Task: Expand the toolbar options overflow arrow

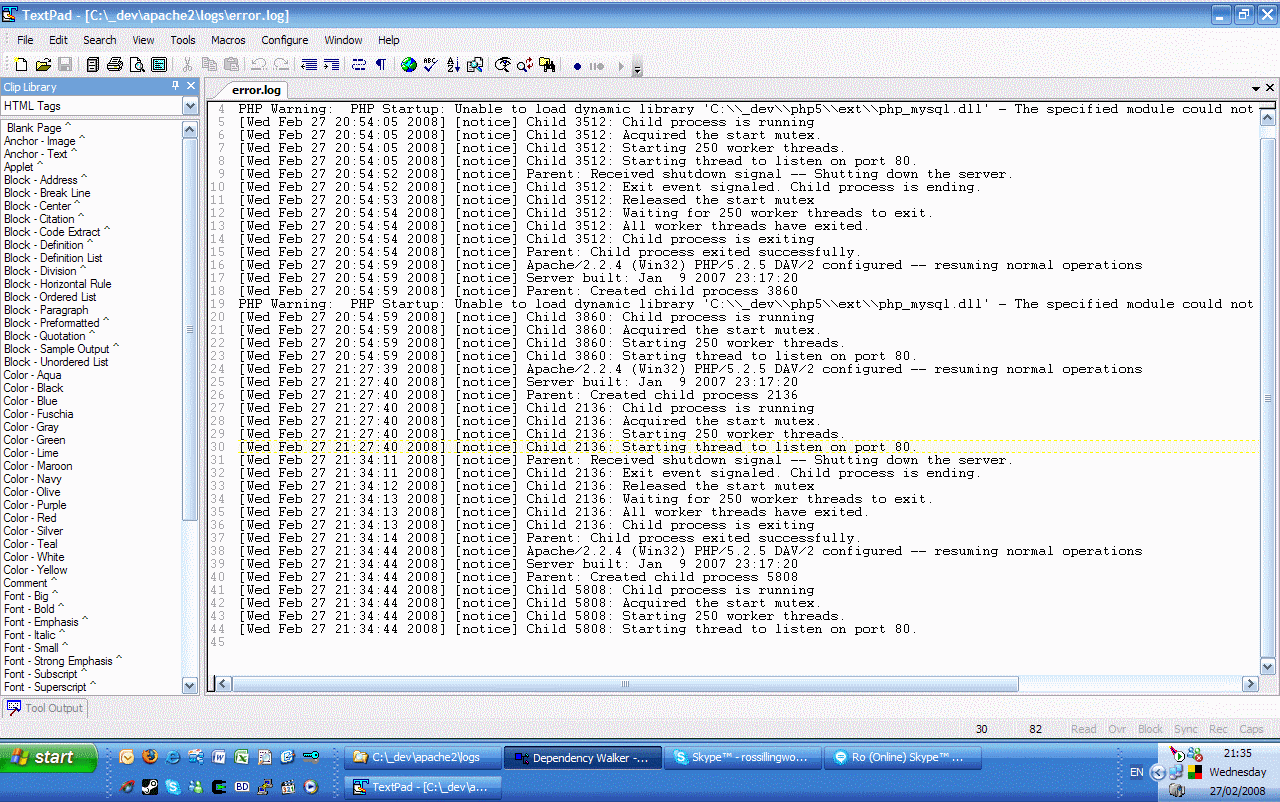Action: pos(638,67)
